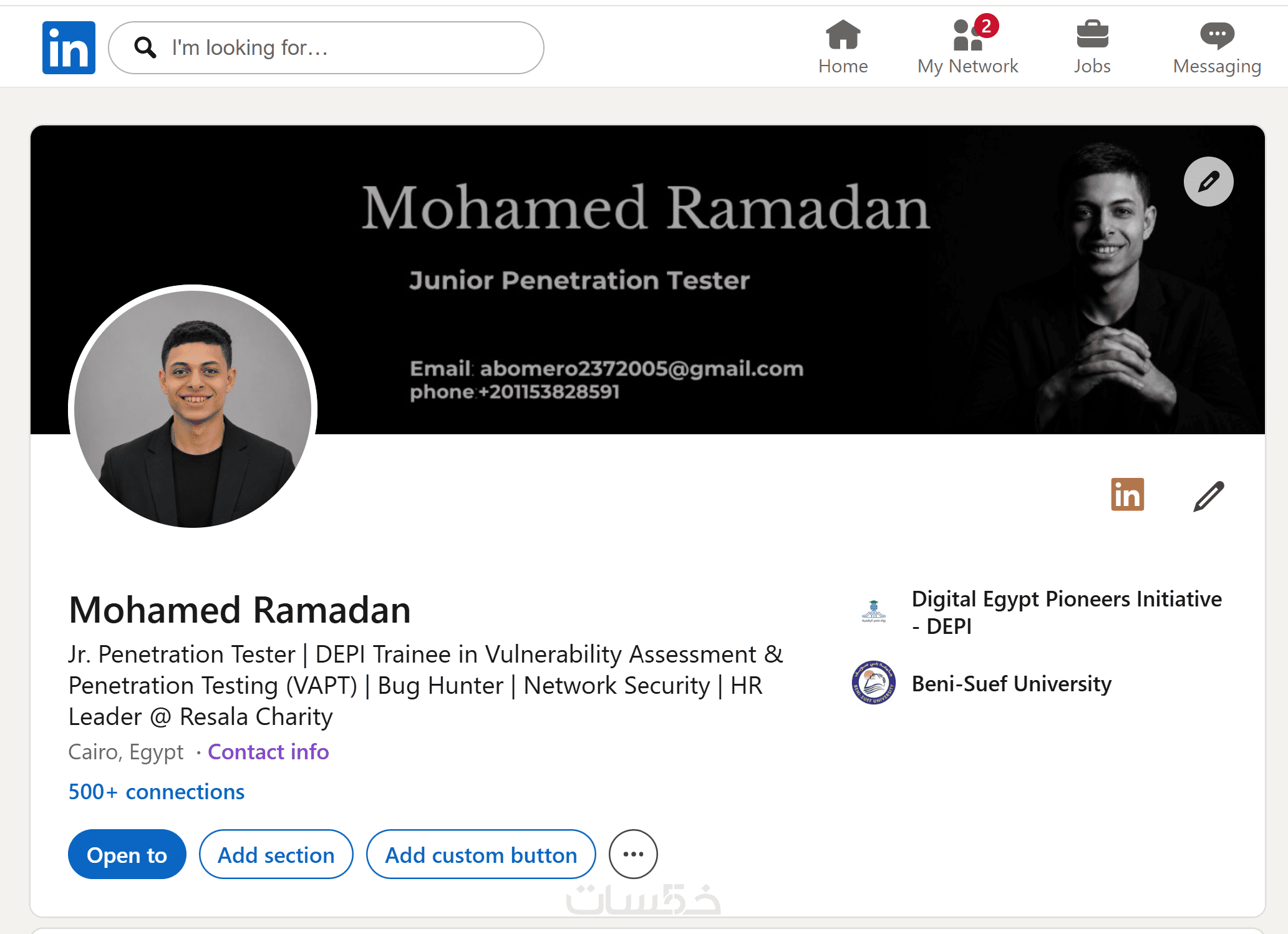Open the more actions ellipsis button
The height and width of the screenshot is (934, 1288).
(633, 854)
